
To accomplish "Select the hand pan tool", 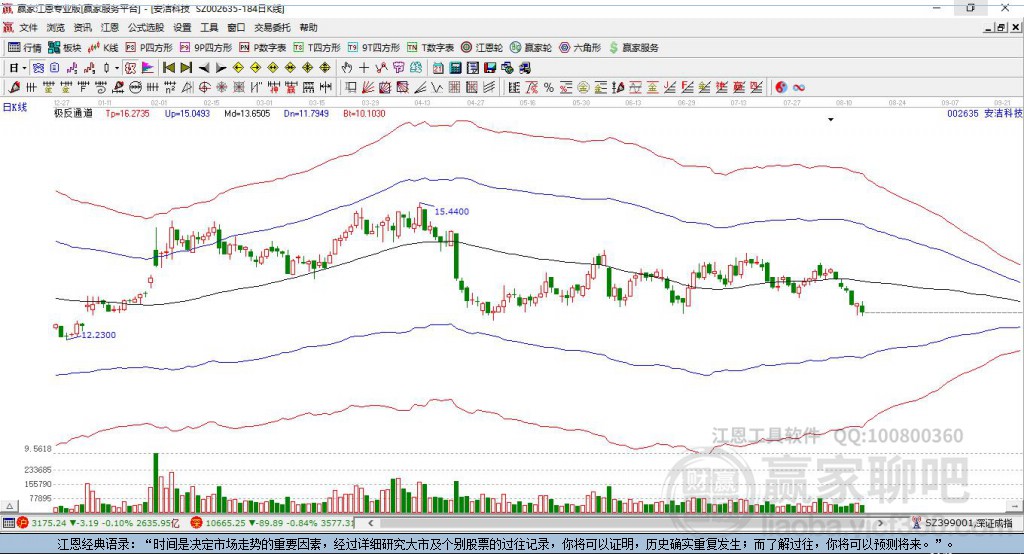I will coord(346,68).
